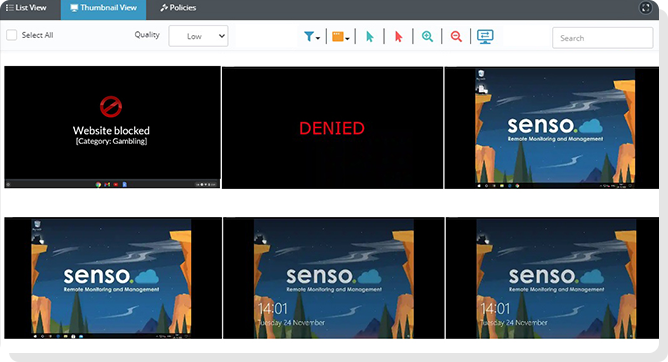
Task: Zoom out thumbnails with red magnifier
Action: click(456, 37)
